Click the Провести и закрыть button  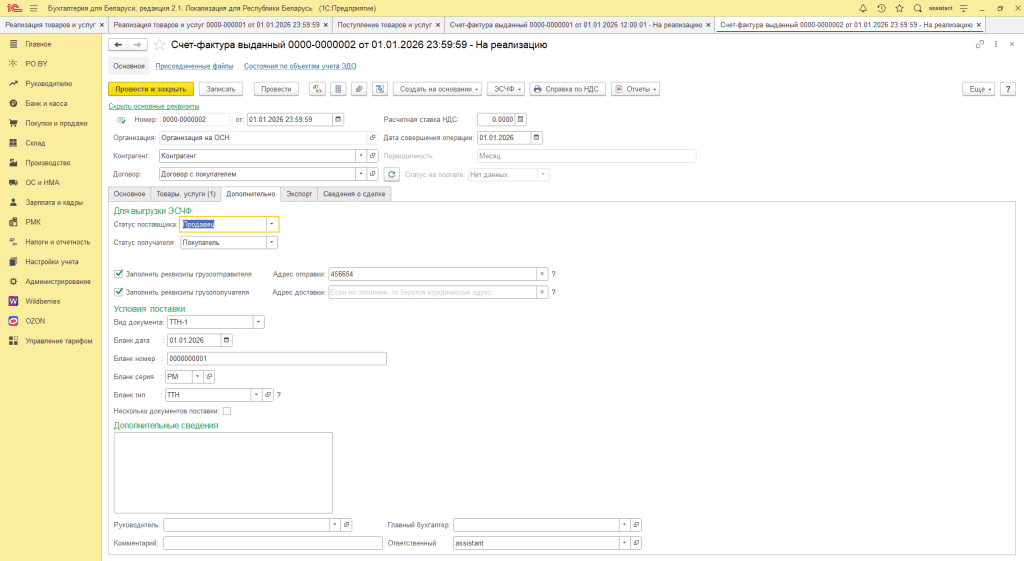(x=150, y=89)
